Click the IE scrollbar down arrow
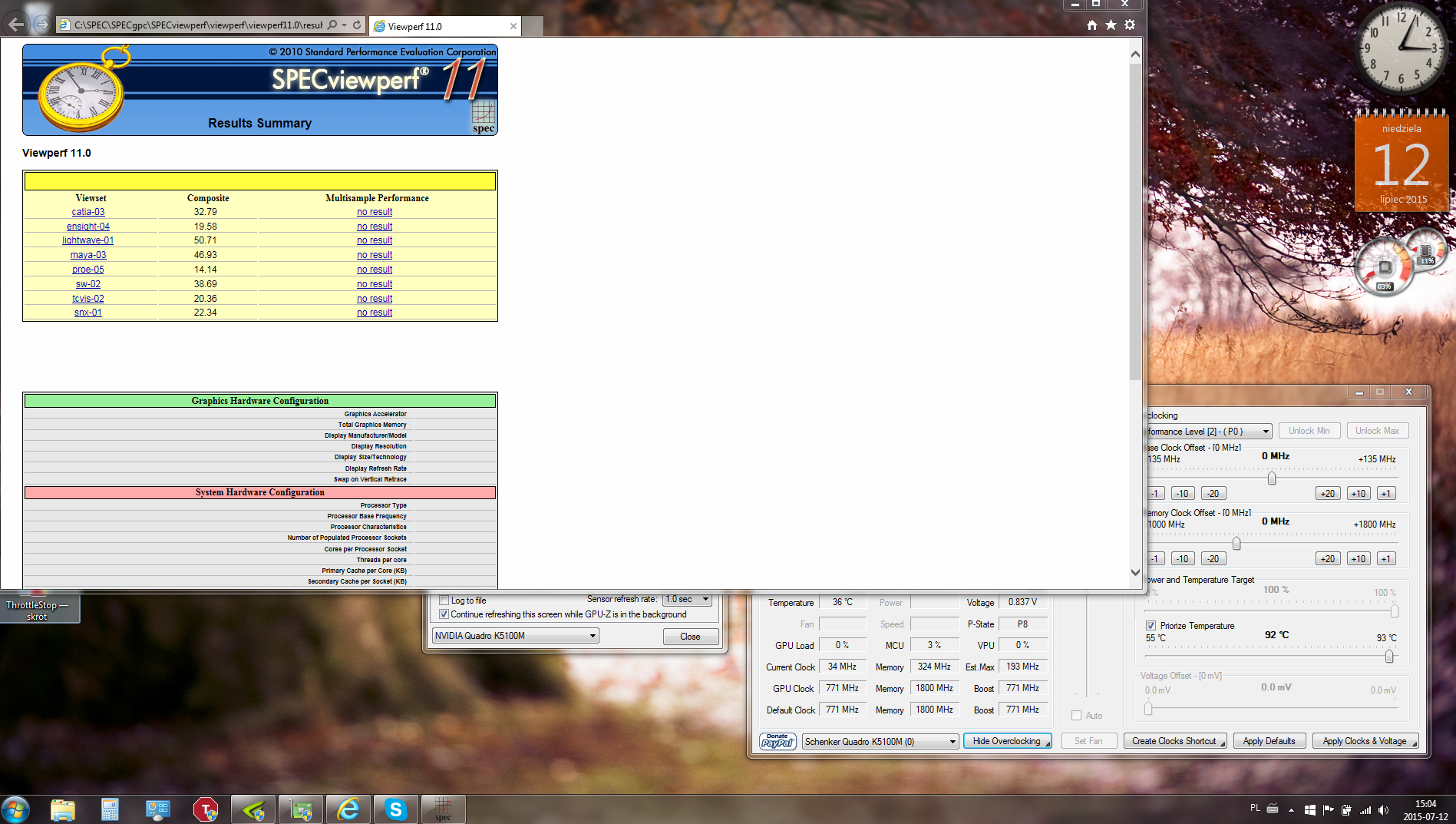1456x824 pixels. click(1135, 572)
